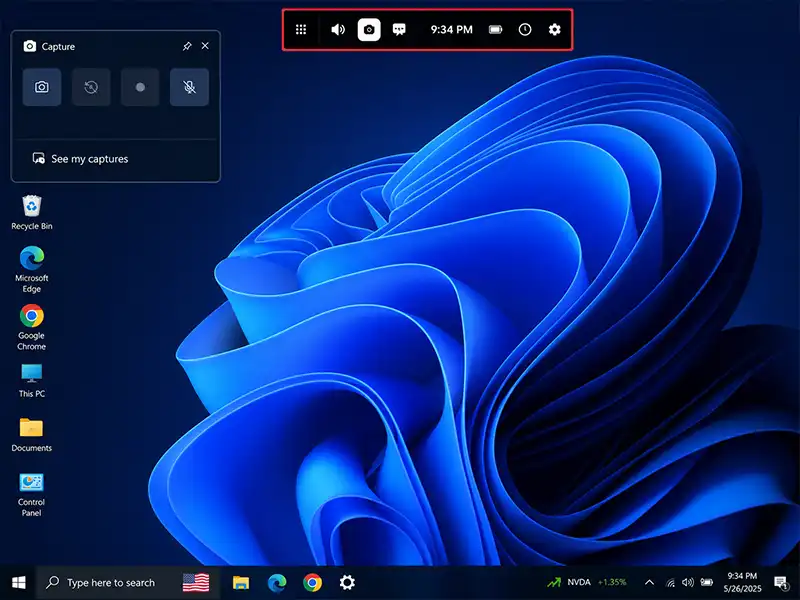This screenshot has height=600, width=800.
Task: Start recording with the dot button
Action: [140, 87]
